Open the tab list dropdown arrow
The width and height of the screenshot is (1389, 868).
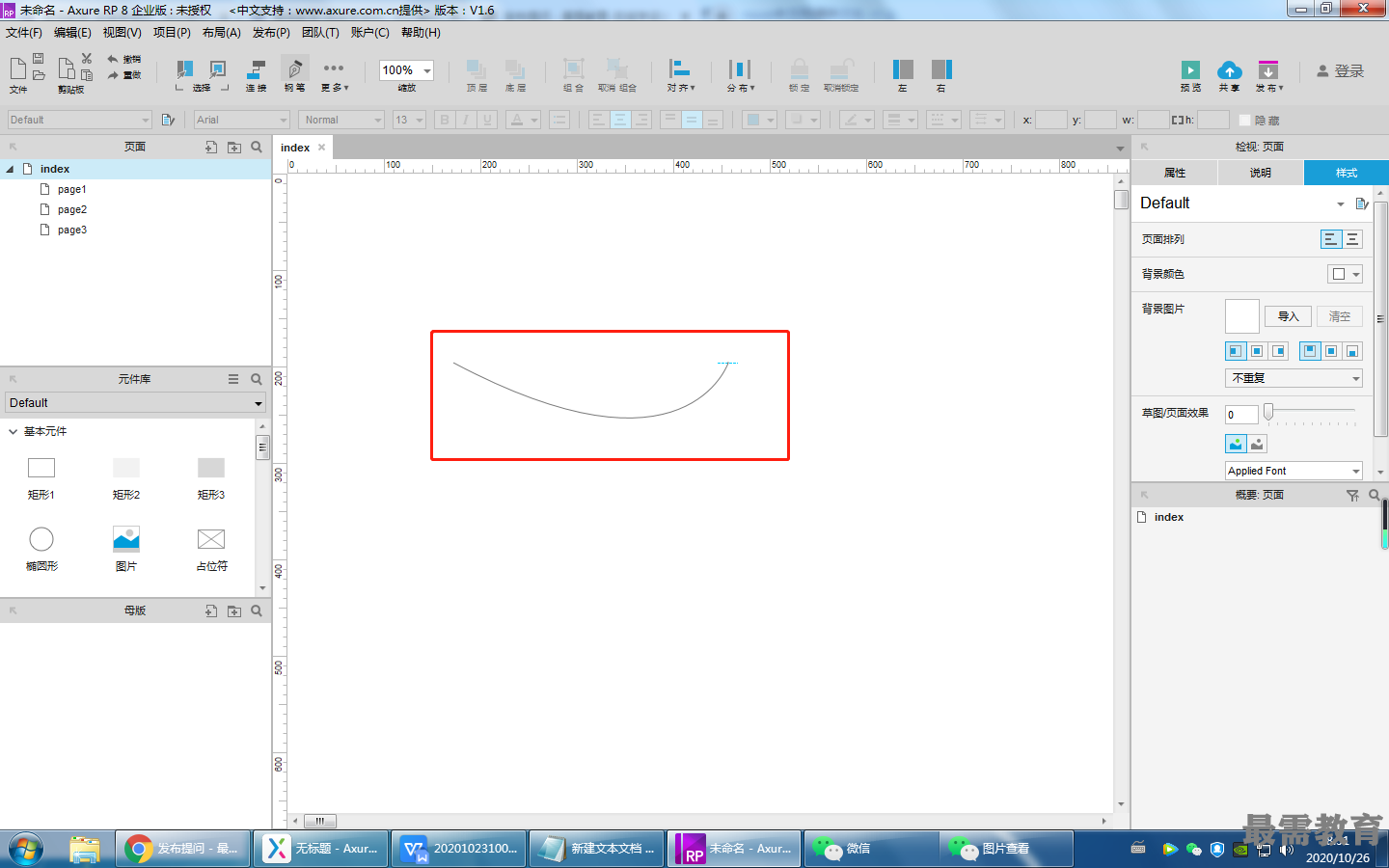point(1120,149)
